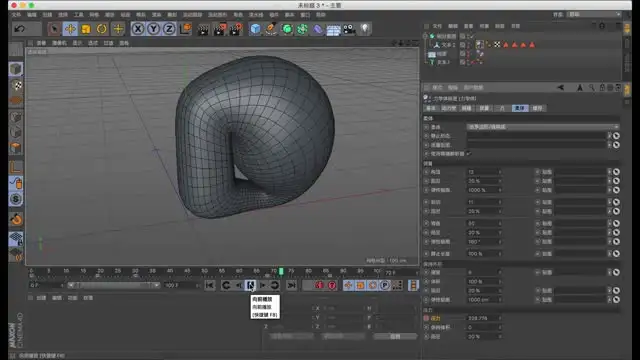Click the orange swirl icon in left palette

point(16,220)
